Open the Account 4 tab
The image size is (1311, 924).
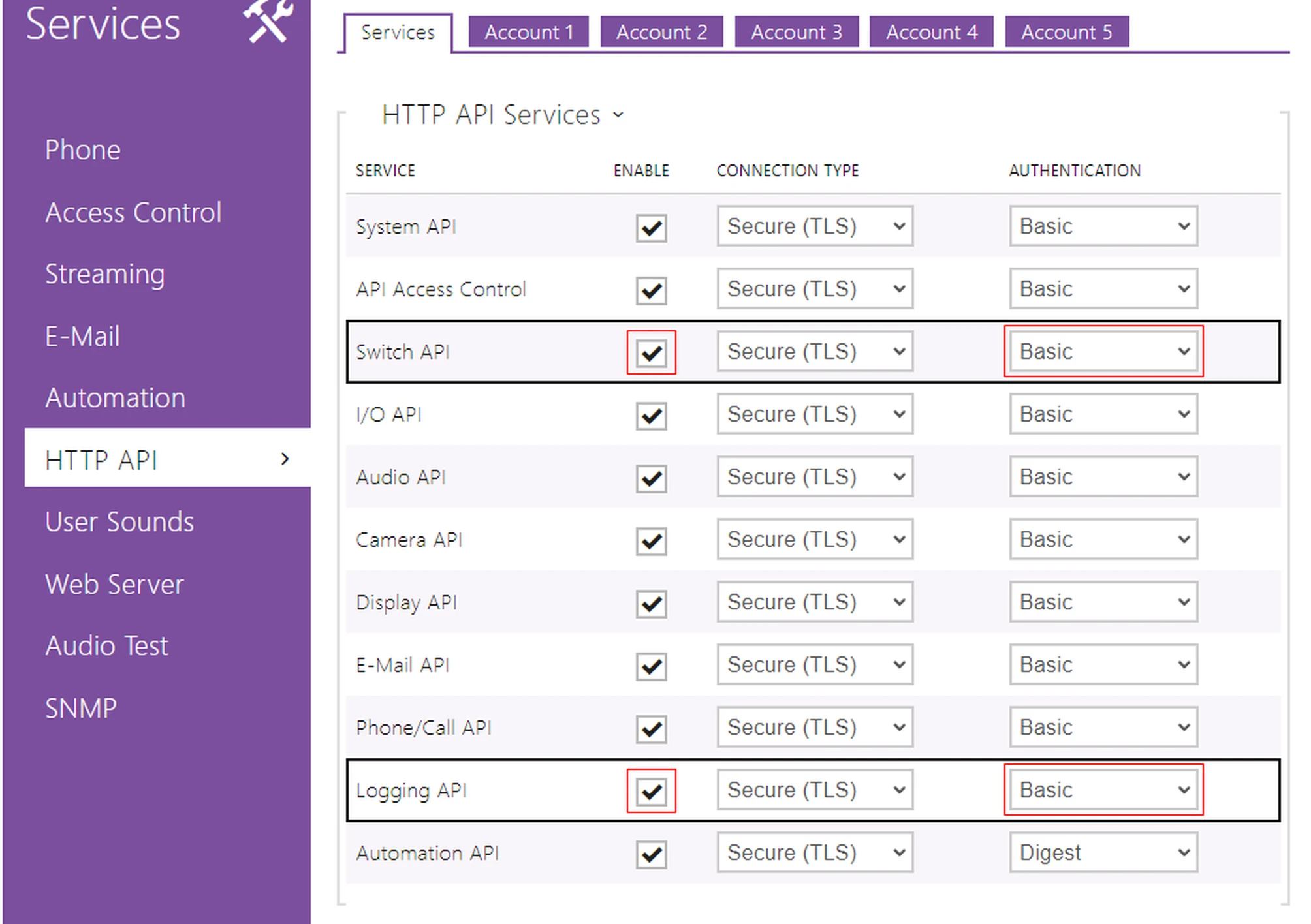932,32
